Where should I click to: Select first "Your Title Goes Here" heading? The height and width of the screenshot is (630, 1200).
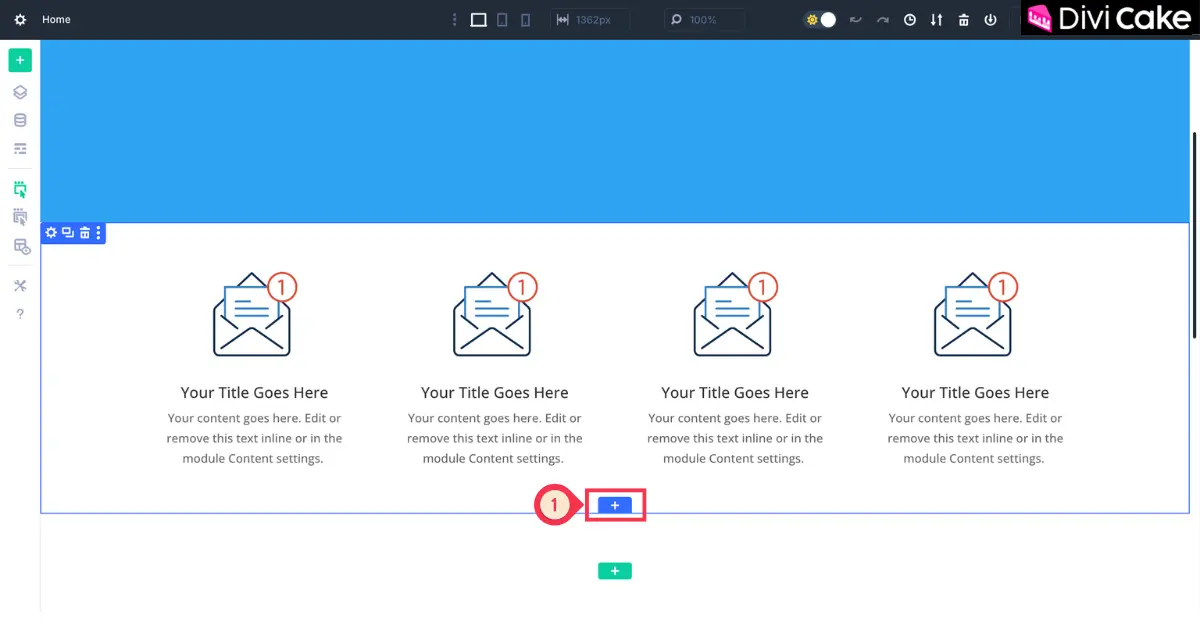click(x=254, y=393)
